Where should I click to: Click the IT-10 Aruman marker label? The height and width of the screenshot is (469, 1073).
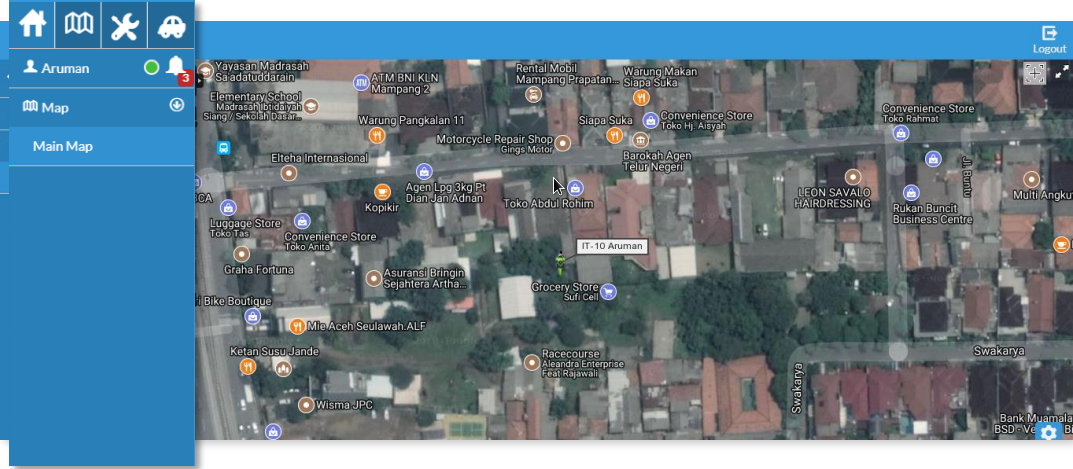[x=612, y=246]
